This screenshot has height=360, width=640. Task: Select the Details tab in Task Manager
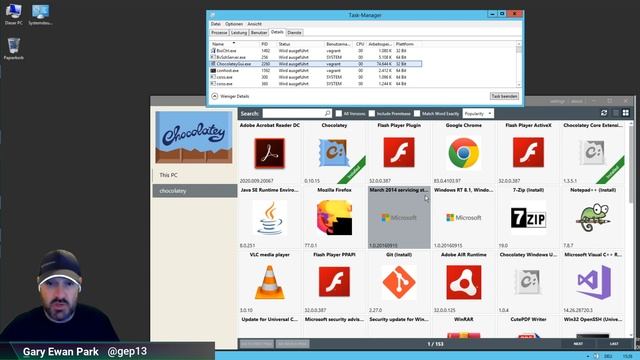tap(277, 32)
